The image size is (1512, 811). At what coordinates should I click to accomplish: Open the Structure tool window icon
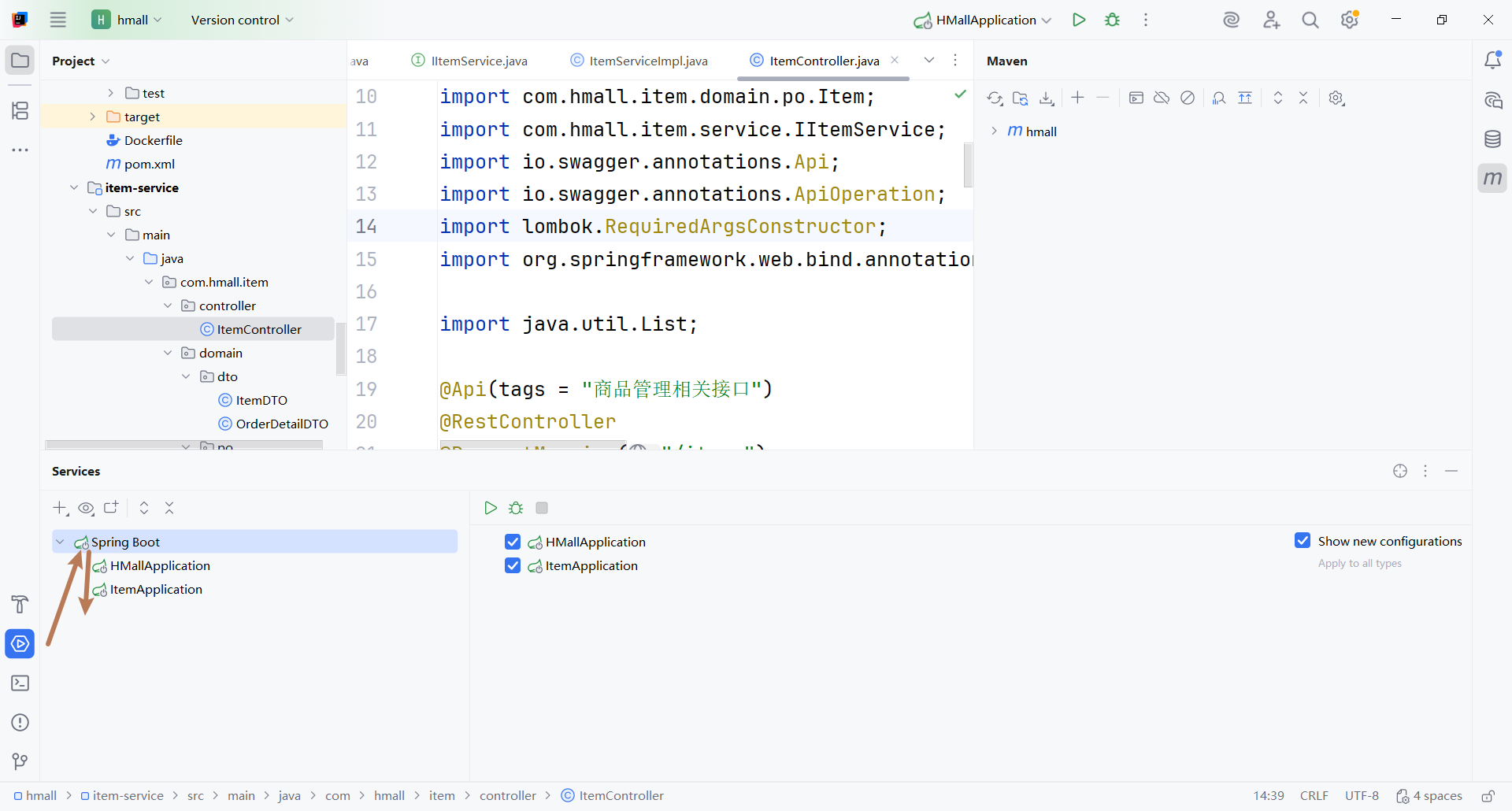coord(20,110)
